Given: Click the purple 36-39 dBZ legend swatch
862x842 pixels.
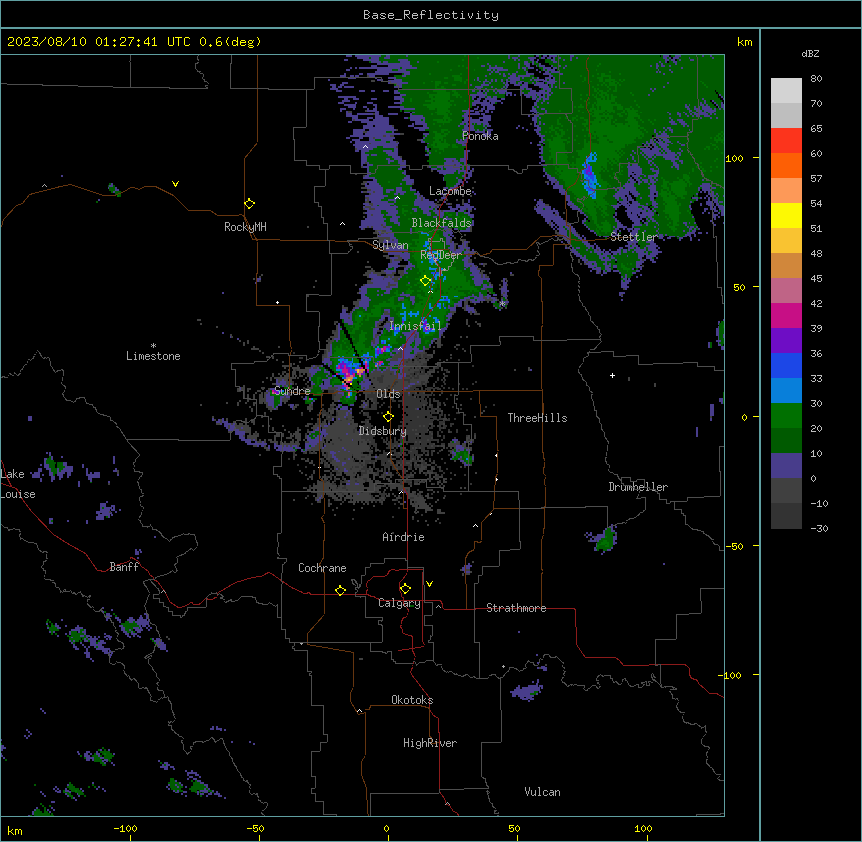Looking at the screenshot, I should (786, 341).
